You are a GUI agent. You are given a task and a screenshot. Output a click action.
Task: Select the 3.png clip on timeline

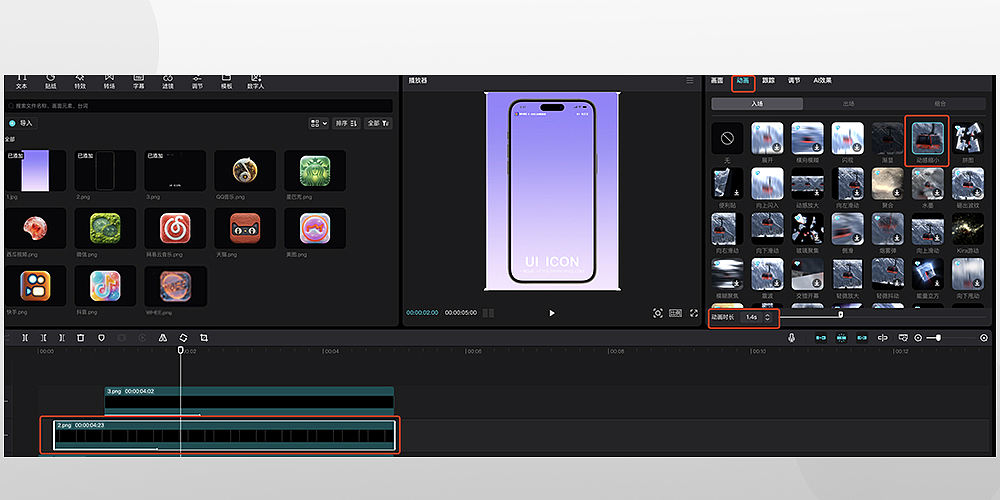pyautogui.click(x=249, y=401)
